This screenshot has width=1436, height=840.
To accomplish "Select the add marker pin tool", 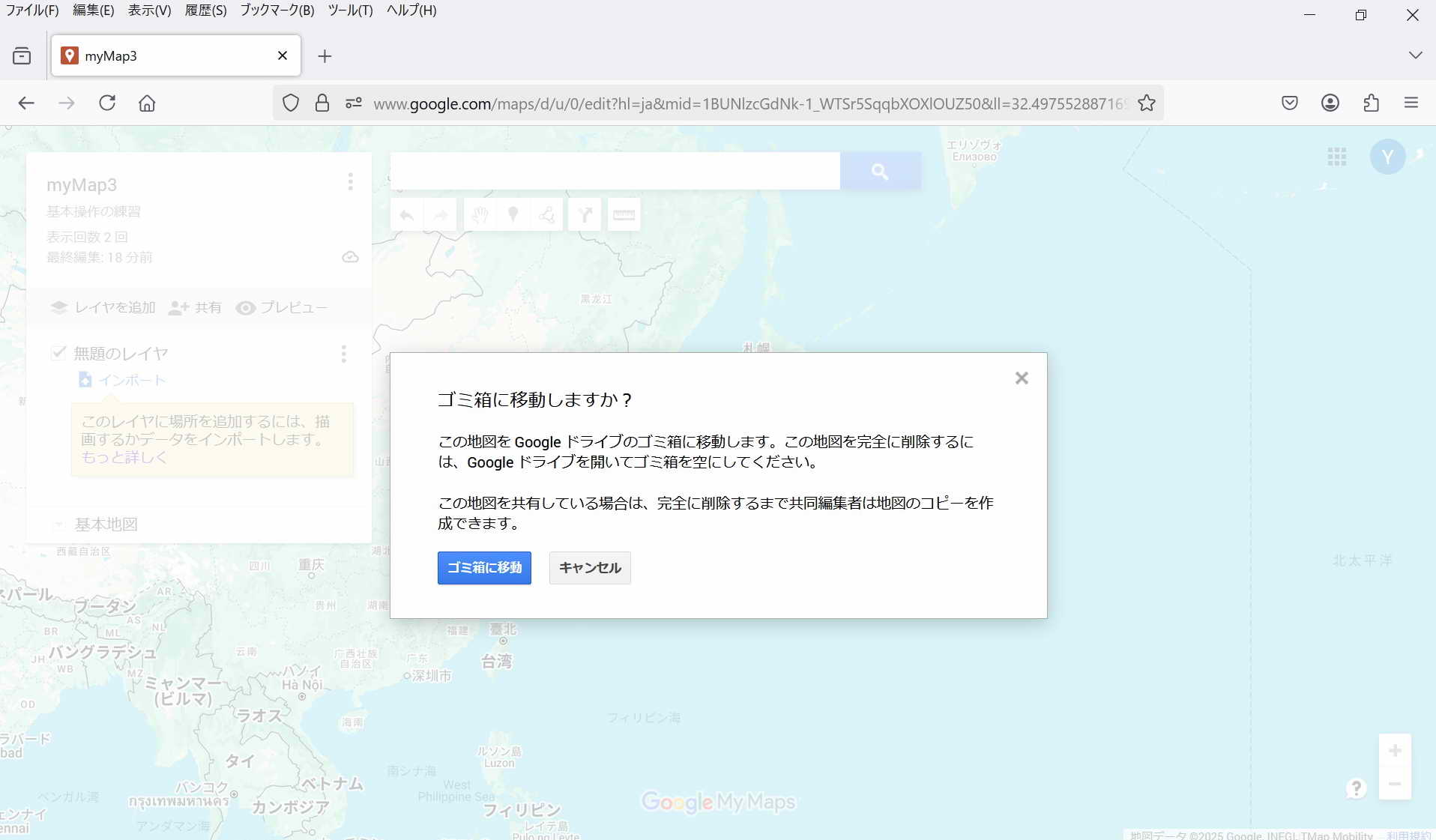I will pos(513,215).
